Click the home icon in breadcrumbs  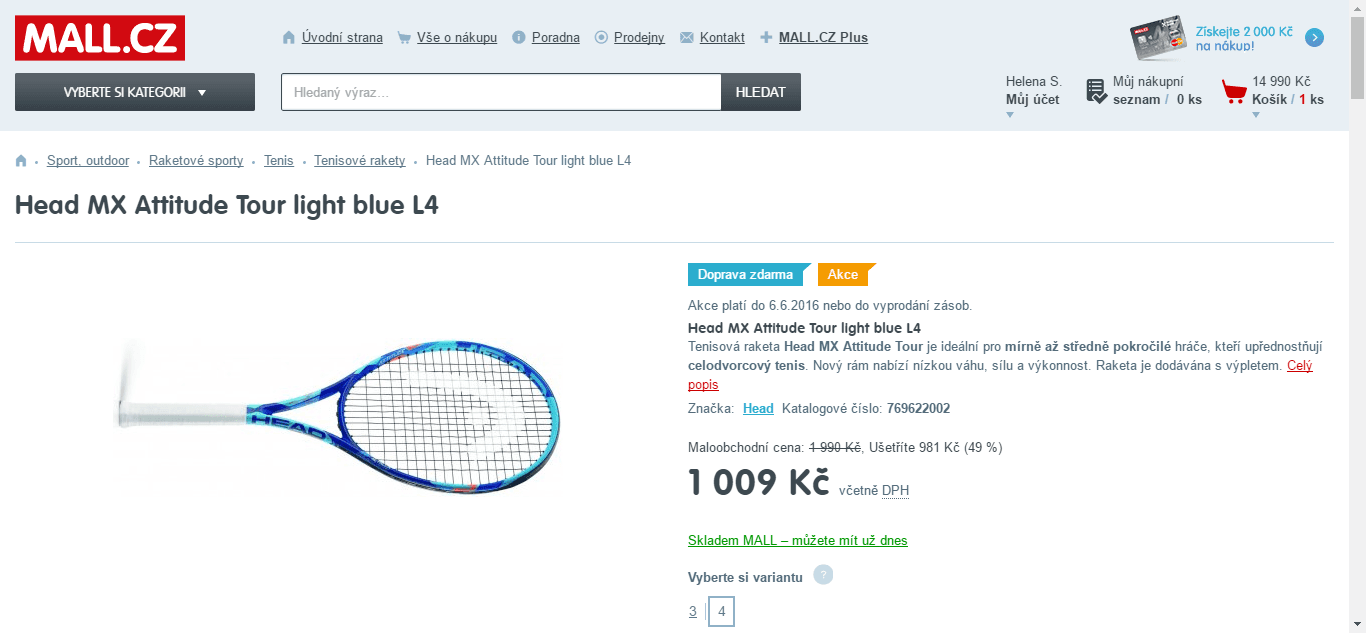(x=21, y=161)
